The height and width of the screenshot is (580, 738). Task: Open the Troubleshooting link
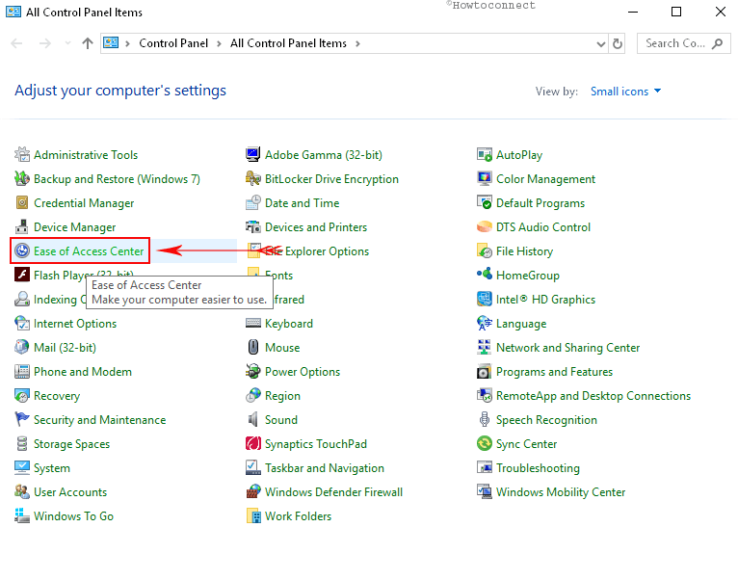click(x=538, y=468)
